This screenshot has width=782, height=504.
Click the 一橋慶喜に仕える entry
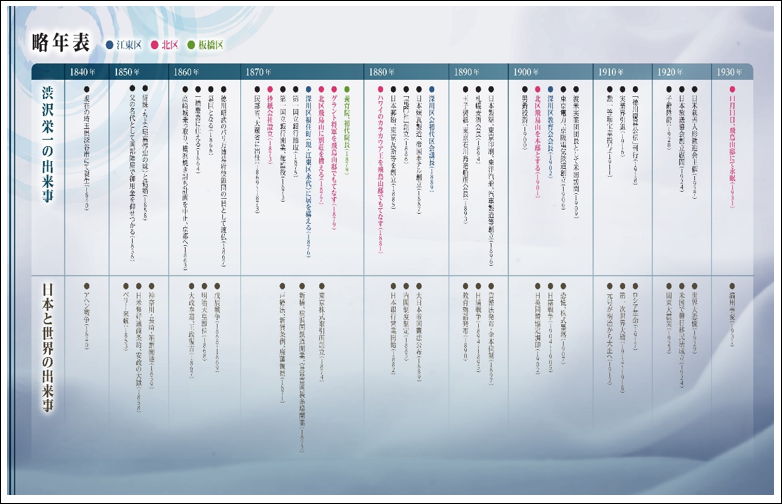198,131
